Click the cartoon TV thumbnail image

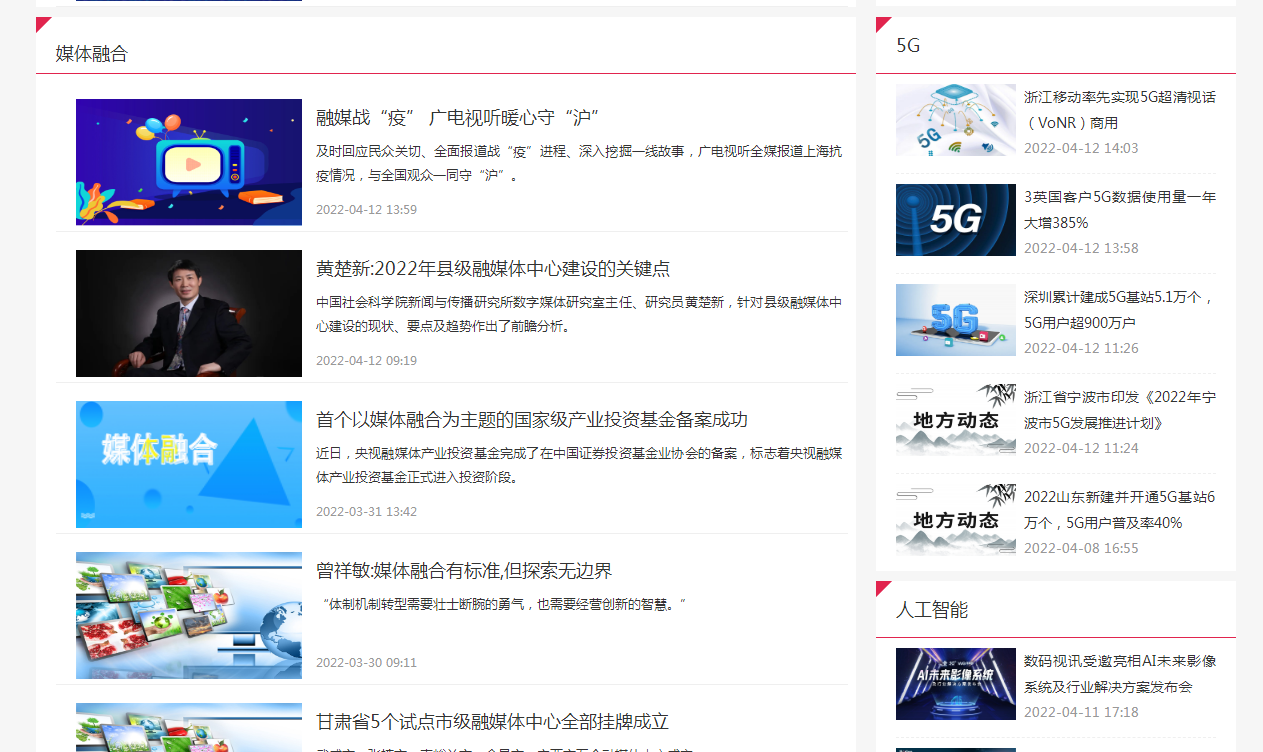tap(189, 162)
